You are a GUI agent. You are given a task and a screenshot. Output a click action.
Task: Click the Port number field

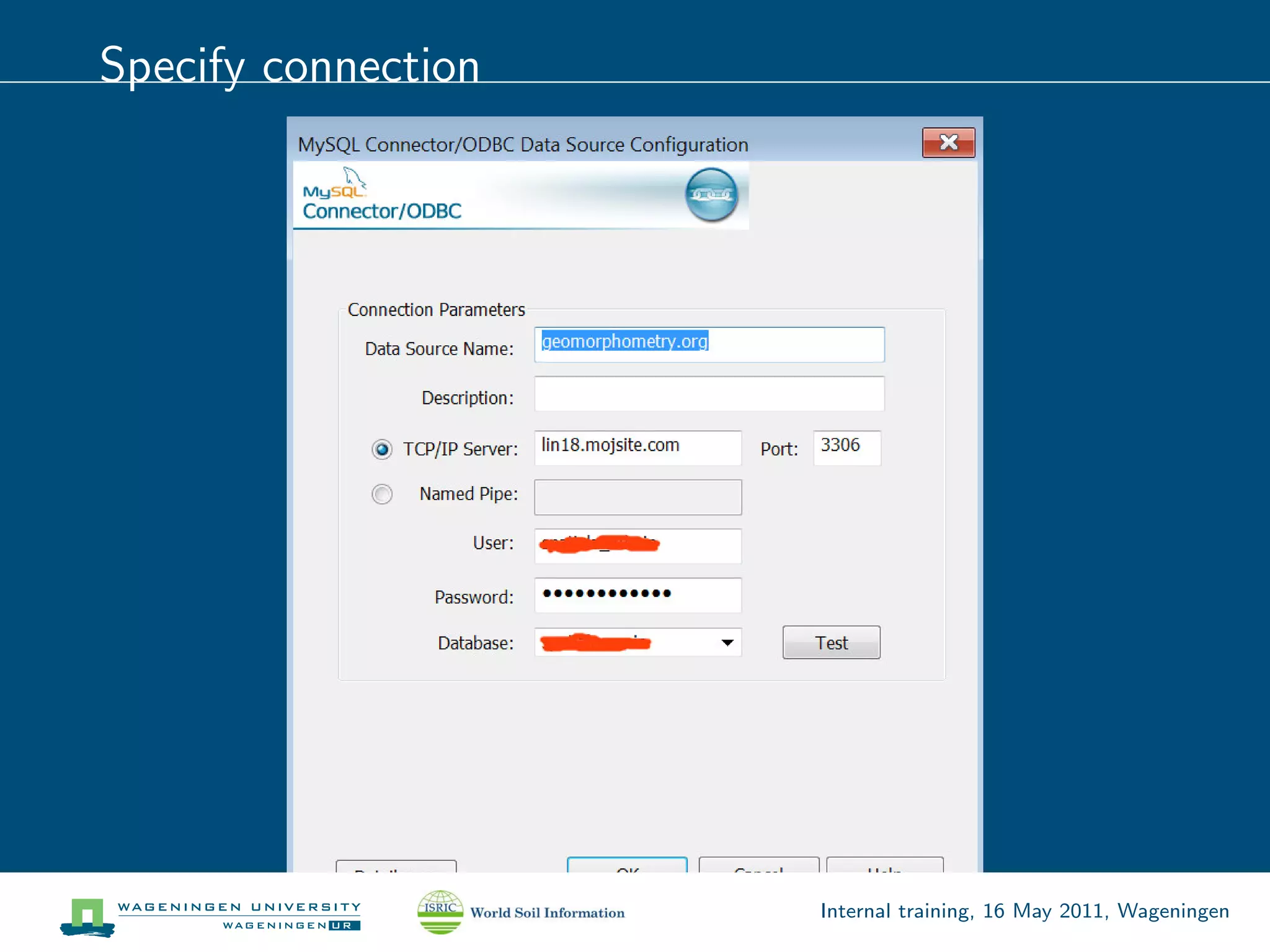846,447
